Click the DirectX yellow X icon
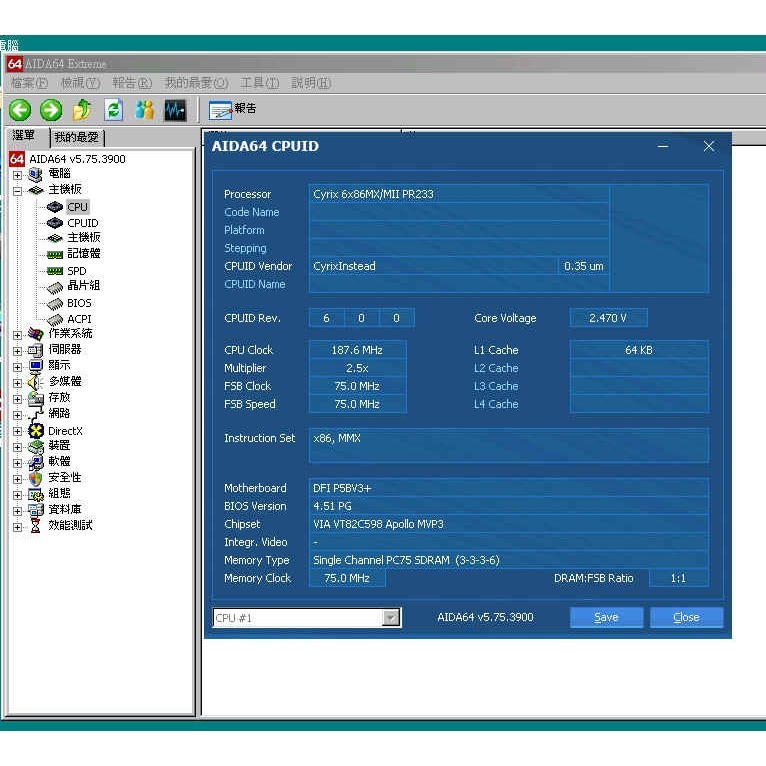The image size is (766, 766). coord(35,430)
